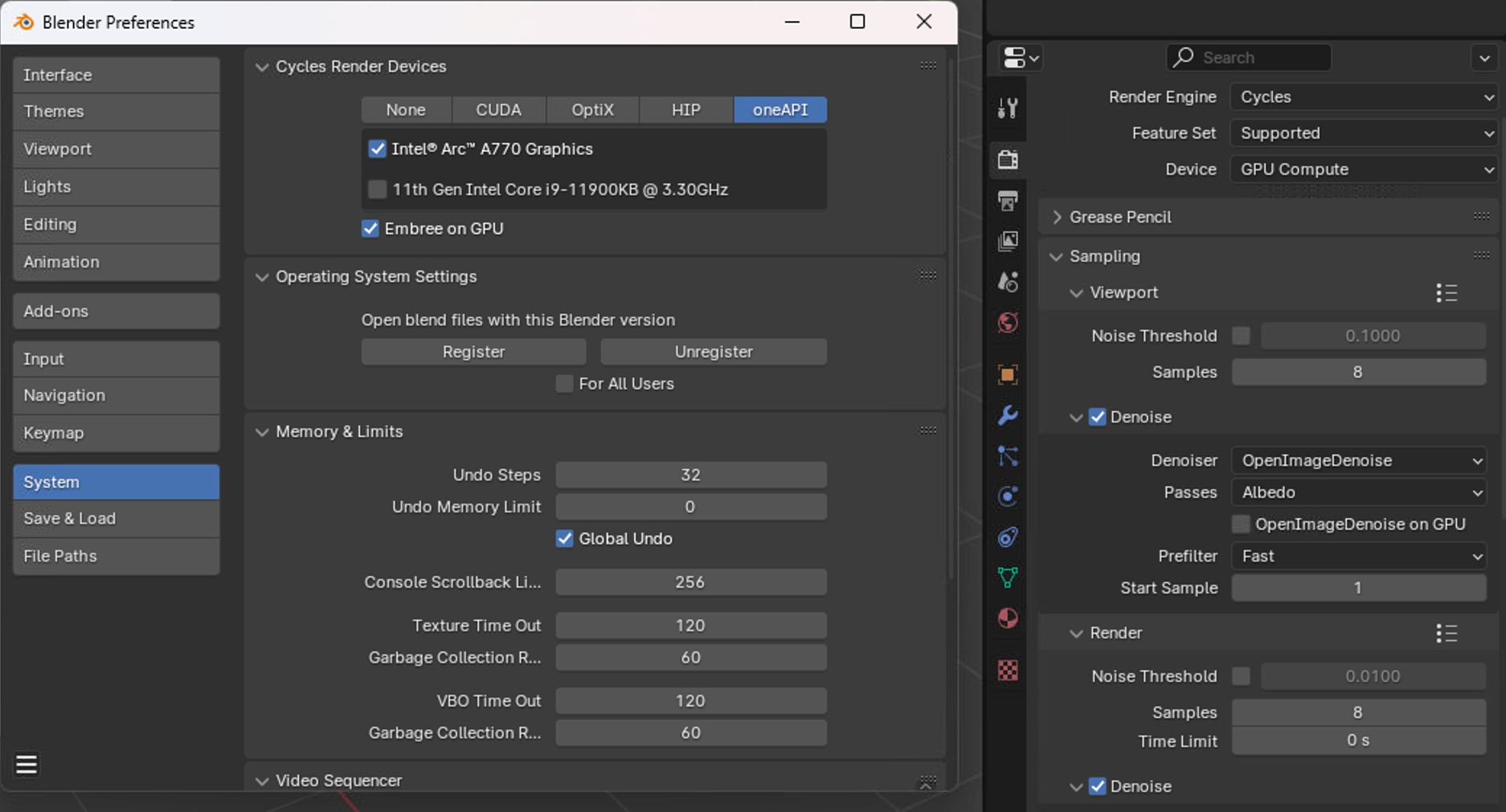Grab the Cycles Render Devices panel drag handle
This screenshot has height=812, width=1506.
tap(928, 66)
